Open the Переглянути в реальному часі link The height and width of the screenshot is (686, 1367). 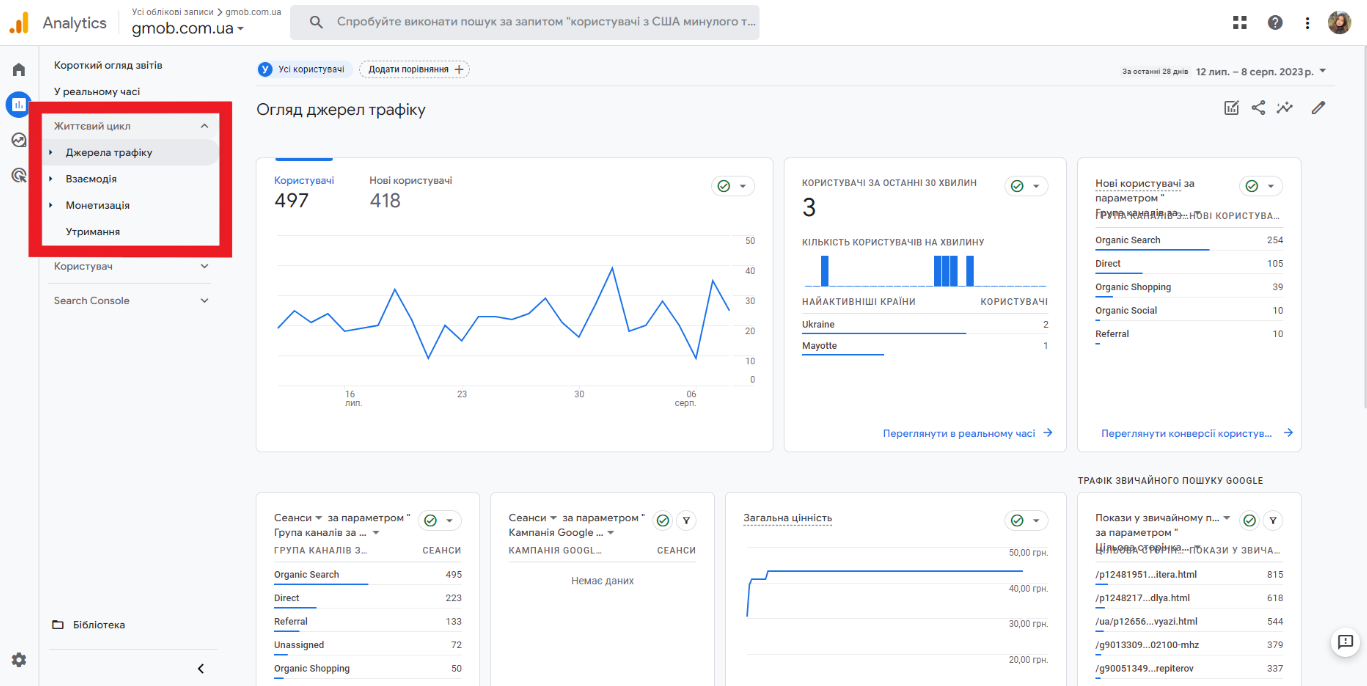(959, 433)
